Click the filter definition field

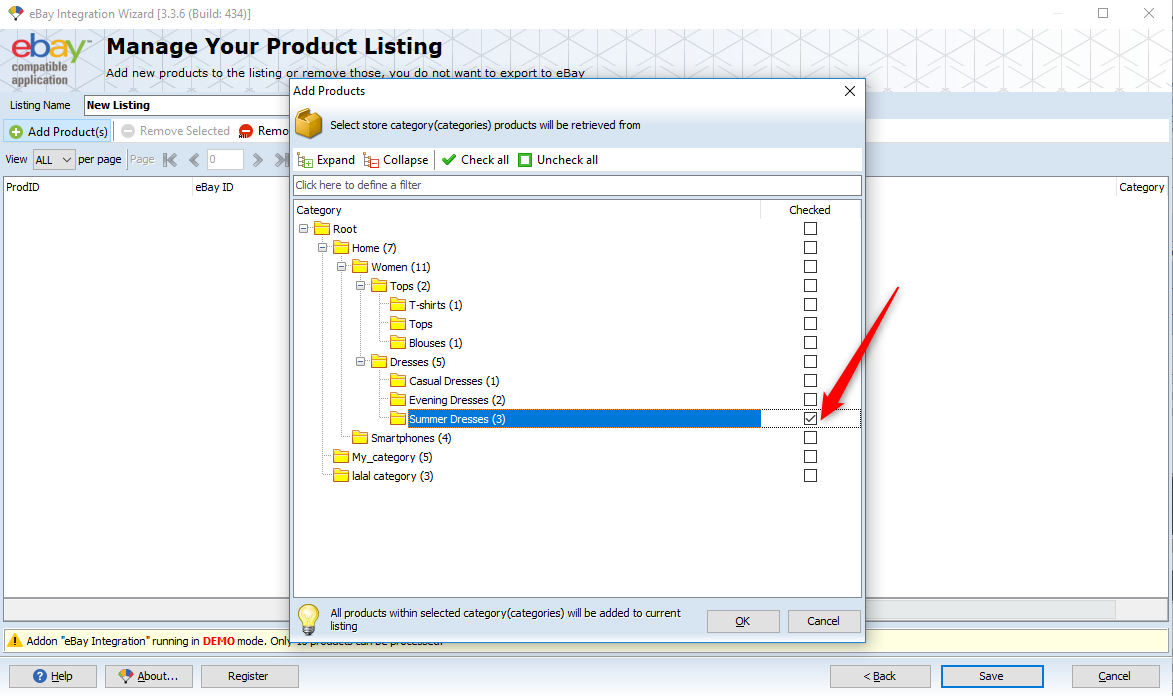click(x=577, y=185)
